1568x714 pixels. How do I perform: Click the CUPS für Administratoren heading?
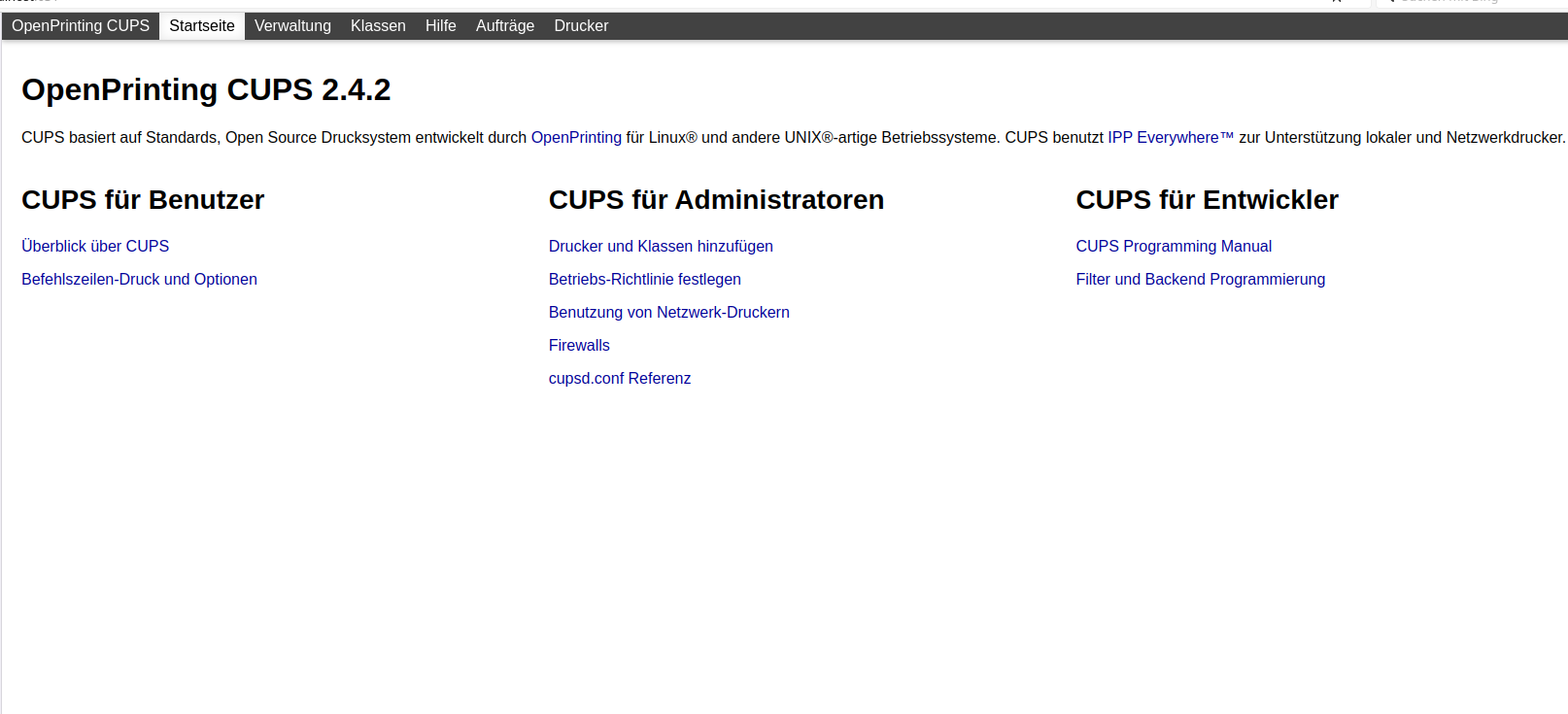click(716, 200)
